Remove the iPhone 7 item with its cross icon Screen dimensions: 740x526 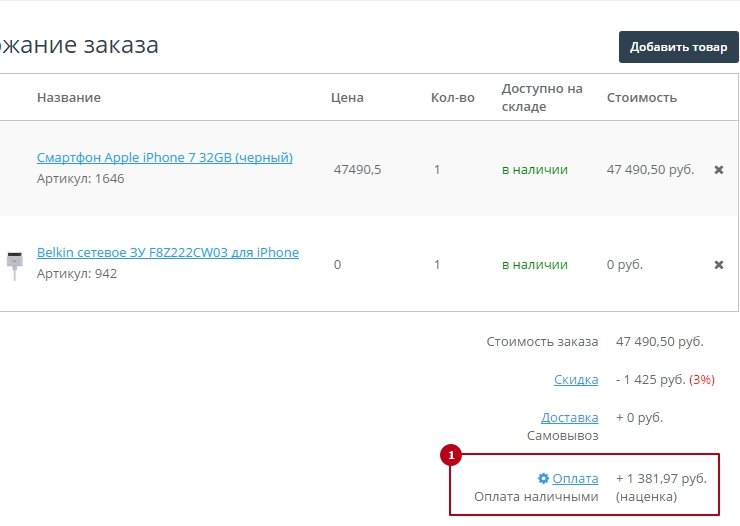pos(718,170)
